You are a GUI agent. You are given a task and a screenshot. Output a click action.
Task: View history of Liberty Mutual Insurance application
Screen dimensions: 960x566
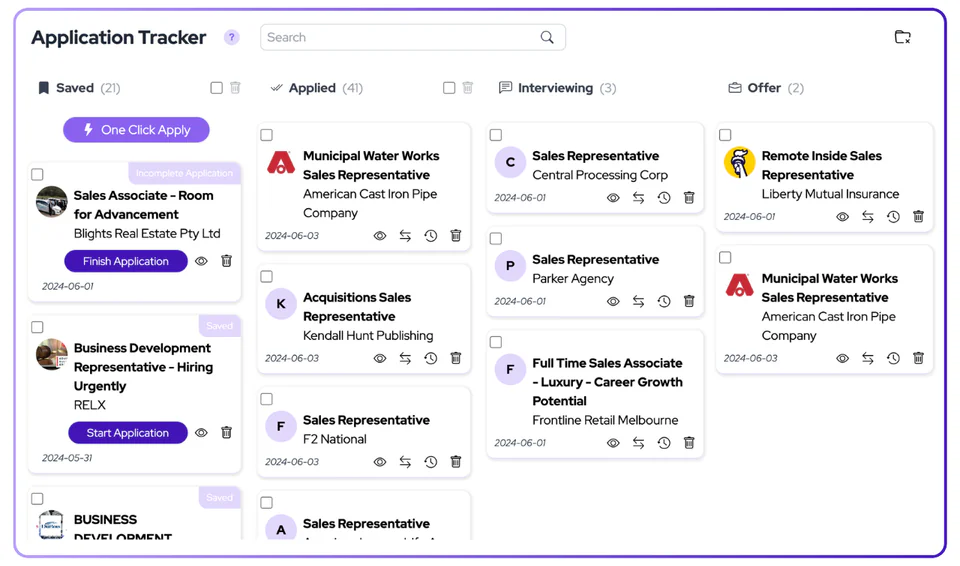click(893, 217)
